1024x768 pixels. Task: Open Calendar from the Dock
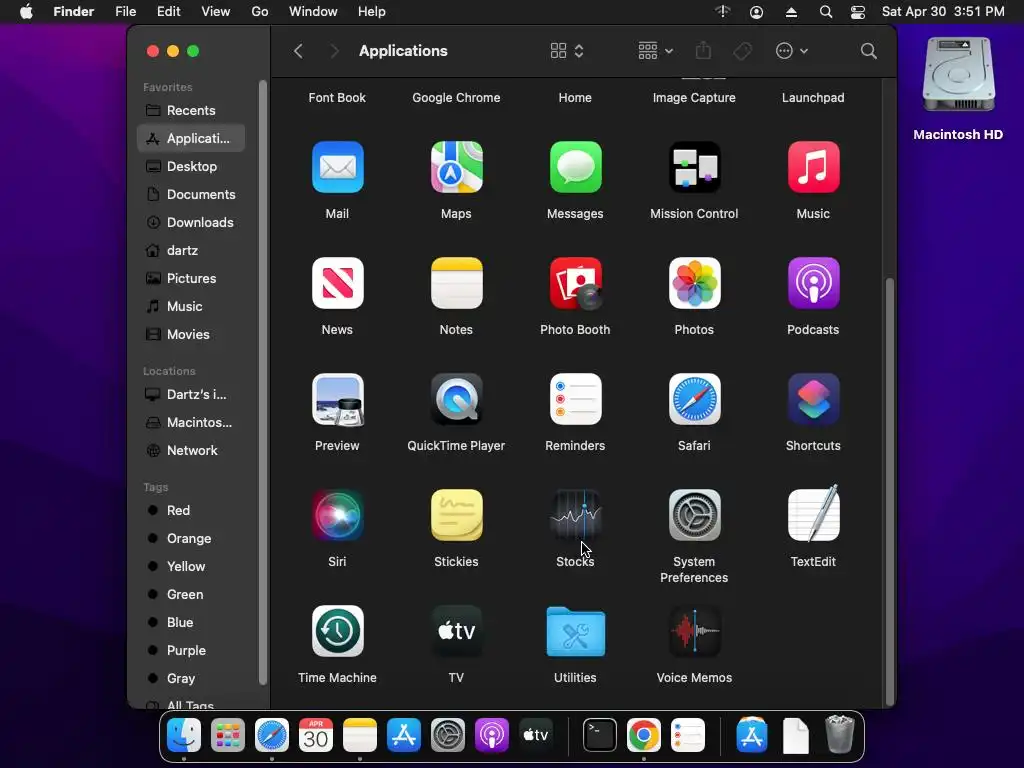click(315, 735)
